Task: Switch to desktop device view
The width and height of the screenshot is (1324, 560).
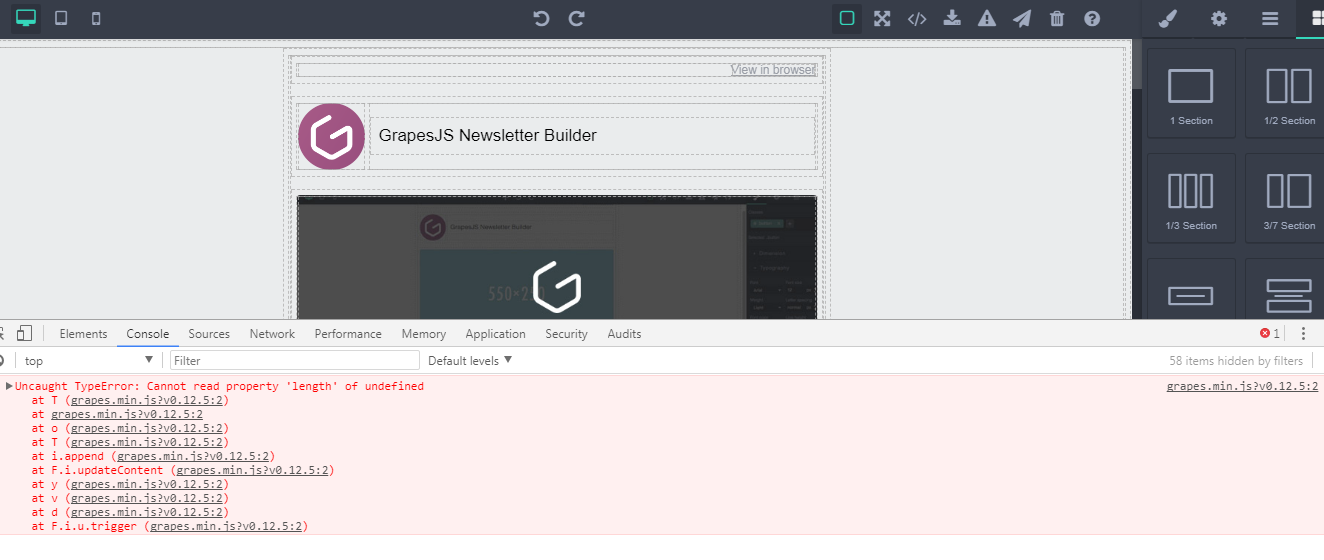Action: (x=26, y=18)
